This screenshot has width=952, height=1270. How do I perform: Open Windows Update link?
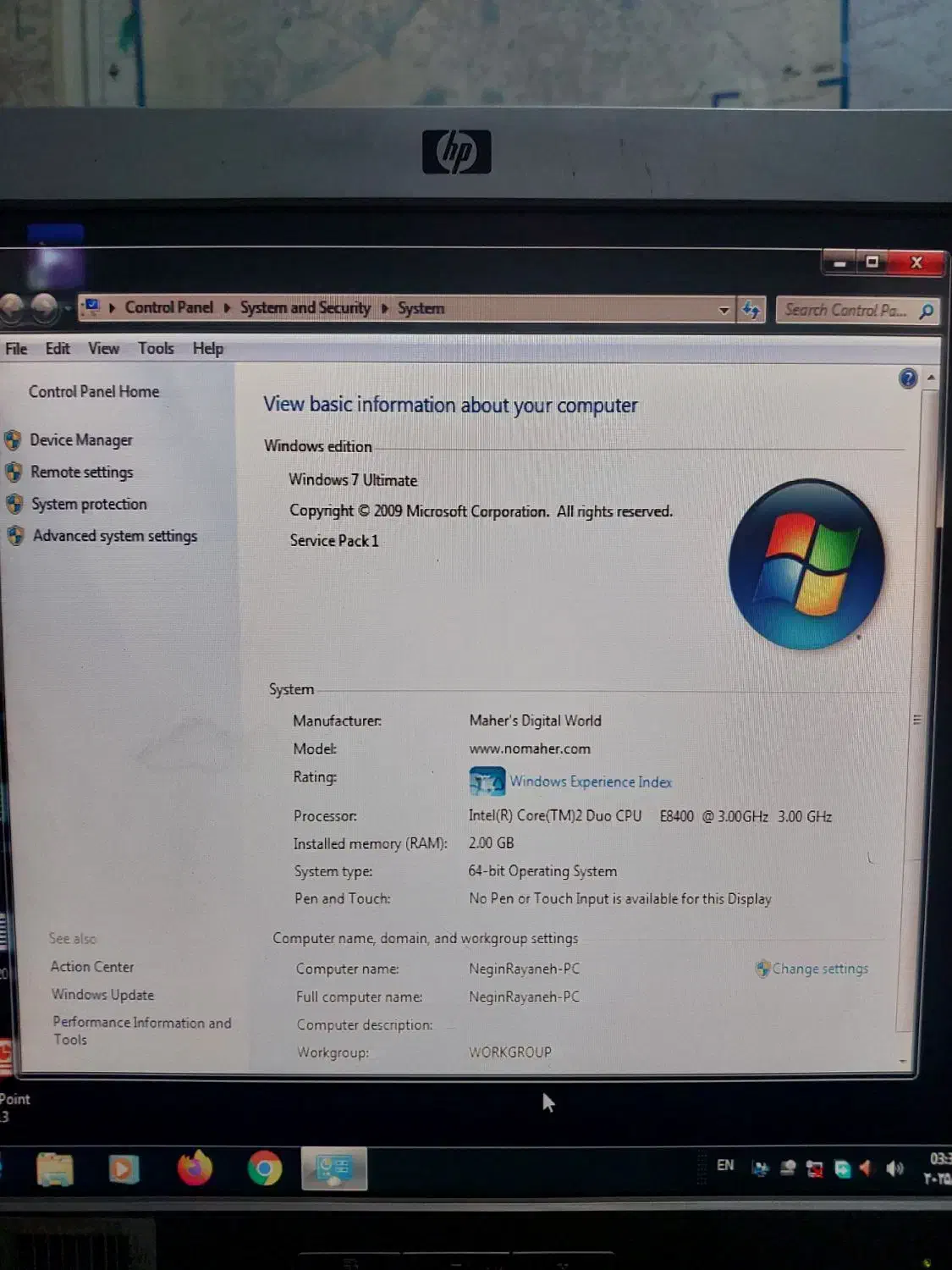(x=102, y=995)
